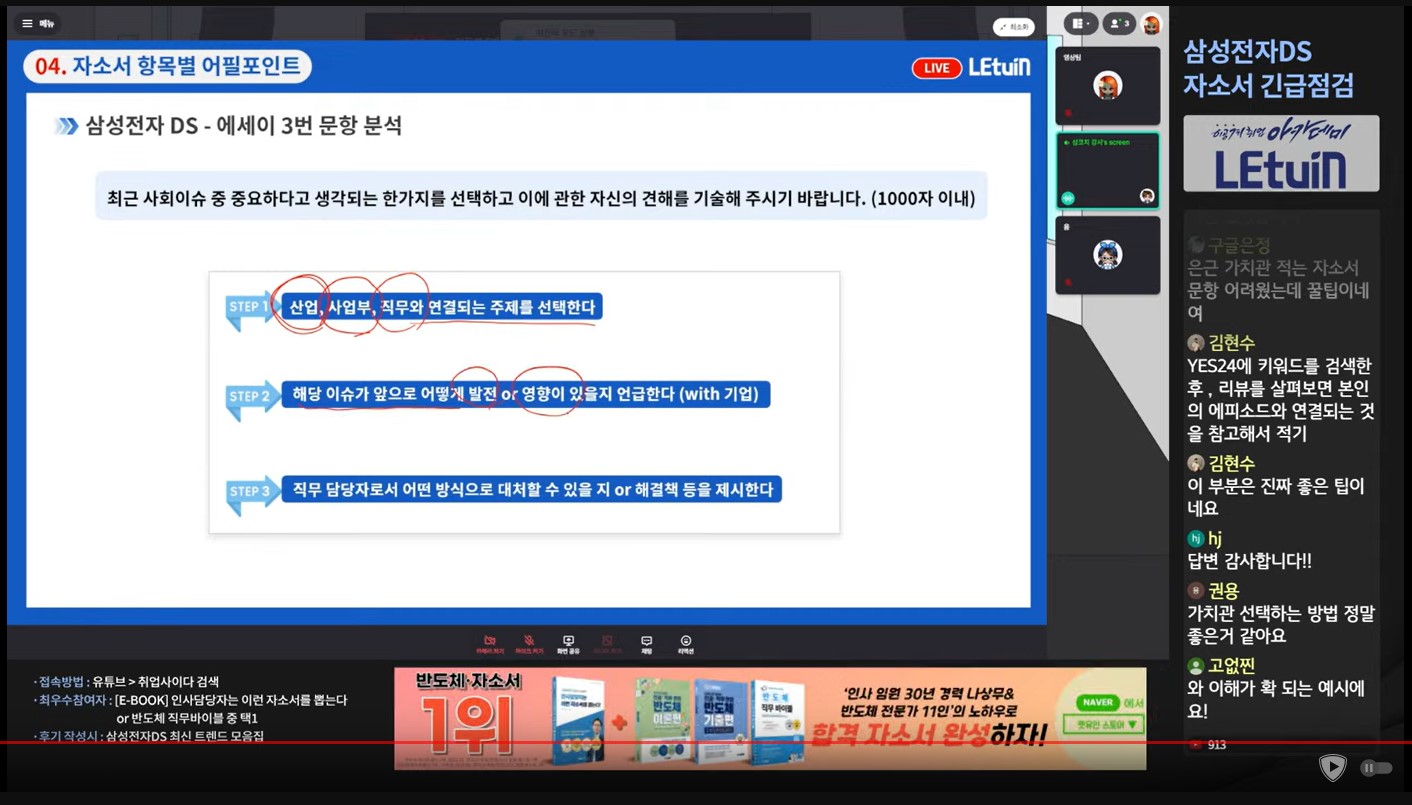Click the large LEtuin academy logo at right
Screen dimensions: 1412x805
[1281, 153]
